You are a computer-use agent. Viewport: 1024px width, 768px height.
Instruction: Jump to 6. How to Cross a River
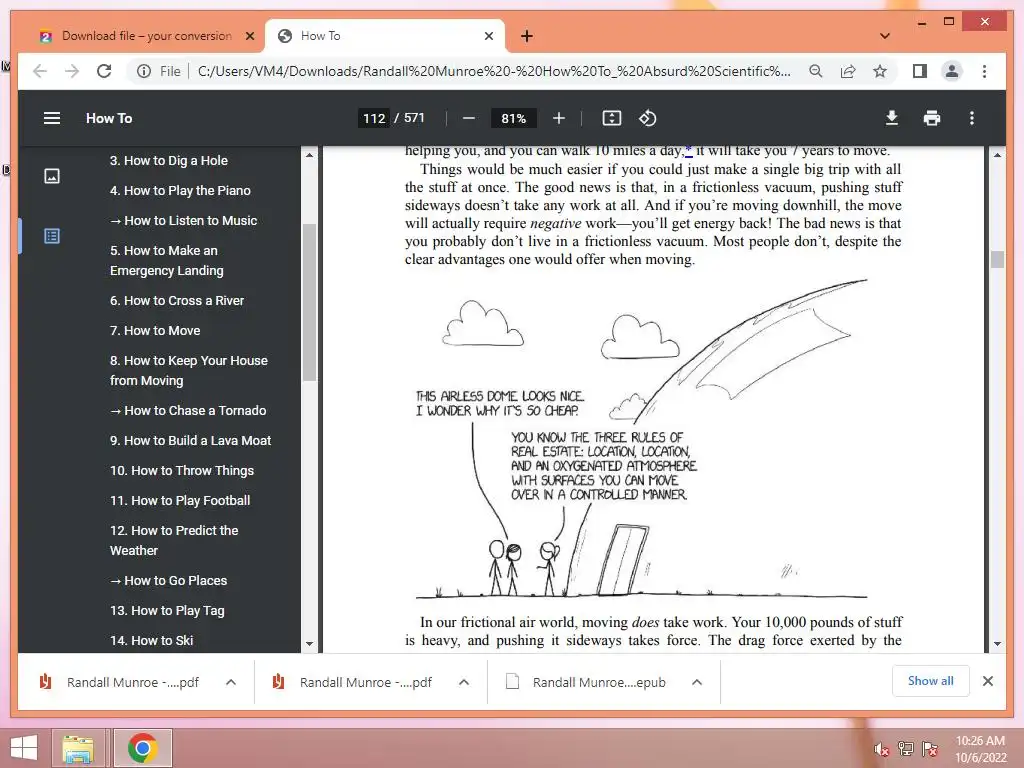click(177, 300)
